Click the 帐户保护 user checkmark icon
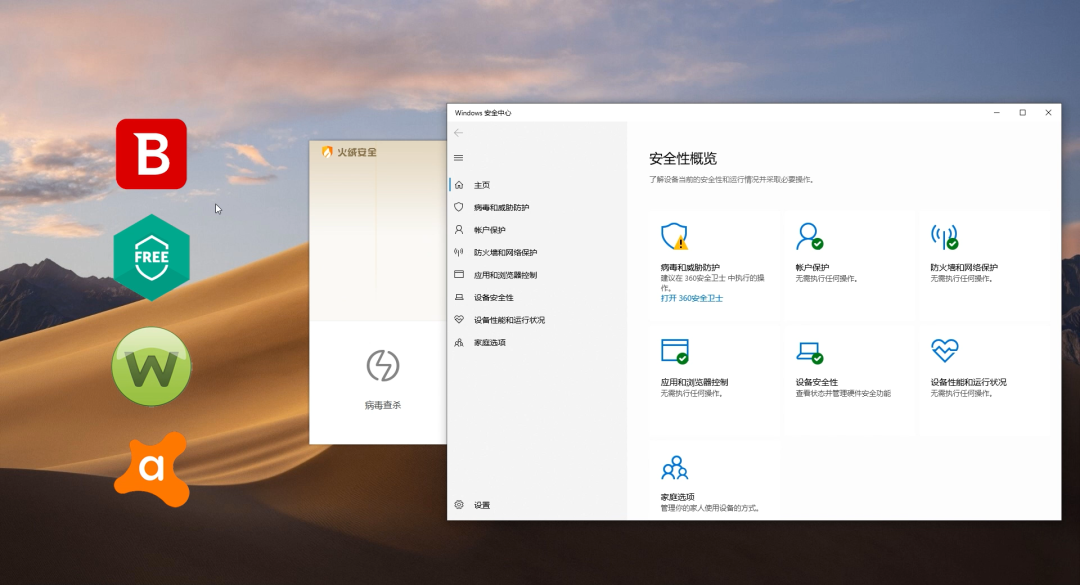1080x585 pixels. (809, 237)
